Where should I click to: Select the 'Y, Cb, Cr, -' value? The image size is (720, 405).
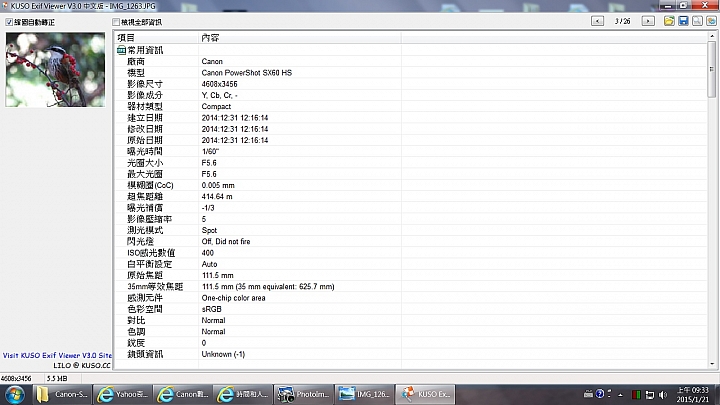click(x=219, y=95)
